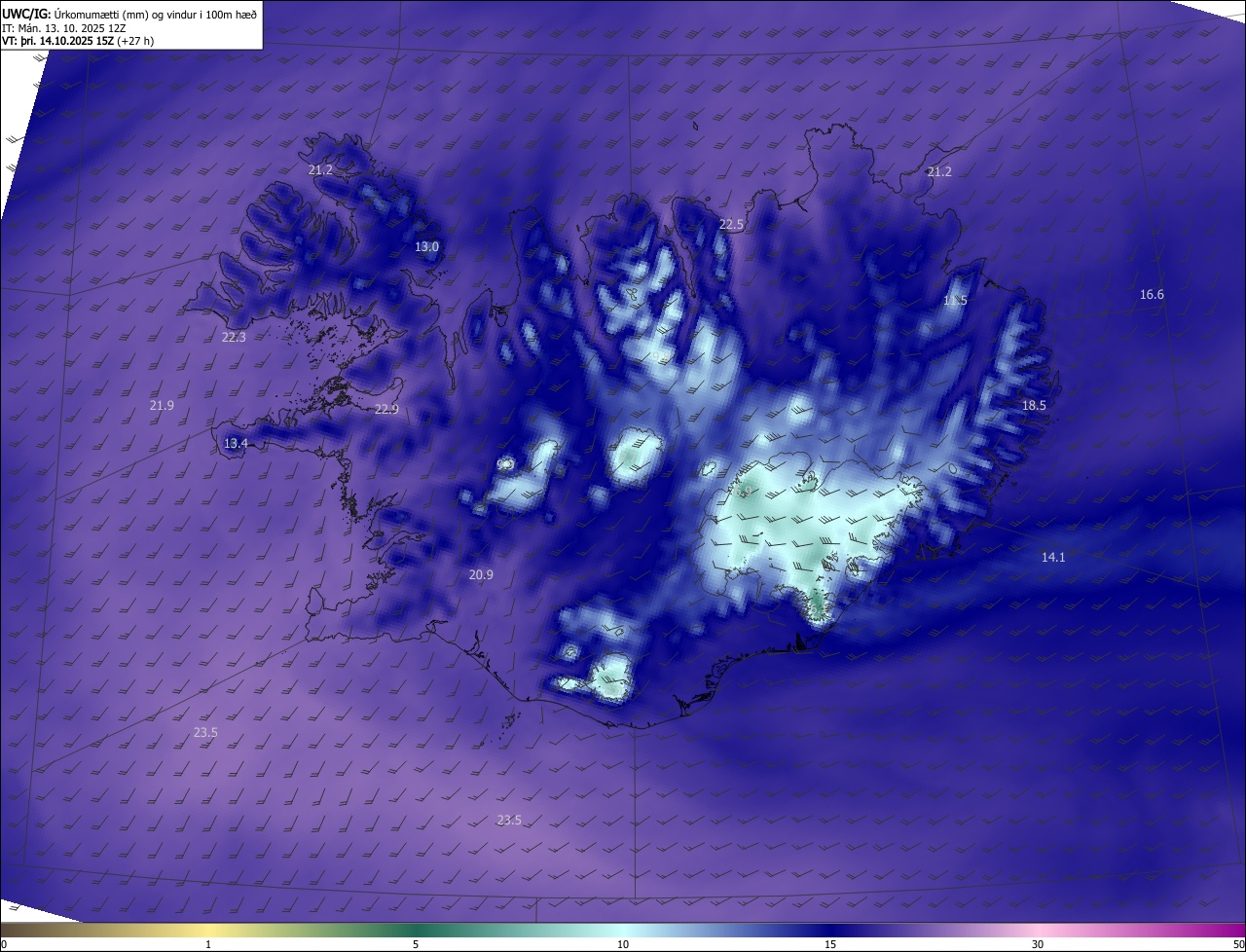
Task: Click the initial time 'IT: Mán. 13. 10. 2025 12Z'
Action: click(x=63, y=28)
